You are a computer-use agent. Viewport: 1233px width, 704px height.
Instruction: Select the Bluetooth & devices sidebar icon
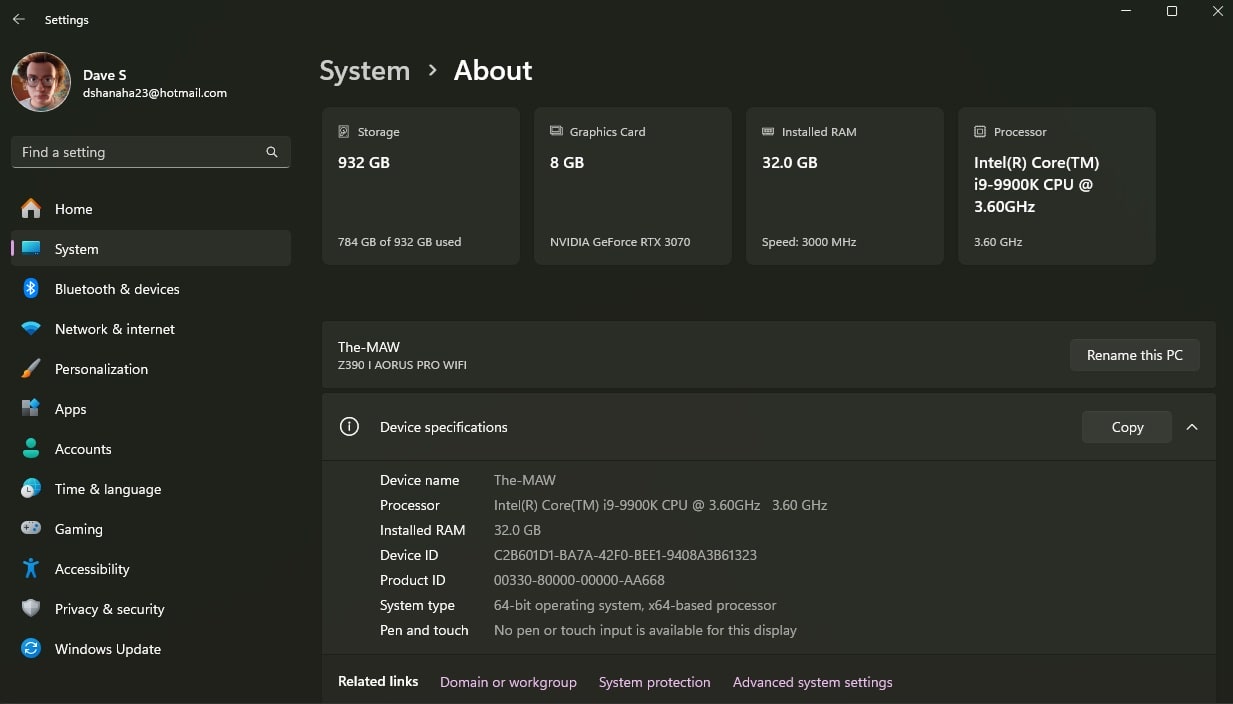point(33,289)
